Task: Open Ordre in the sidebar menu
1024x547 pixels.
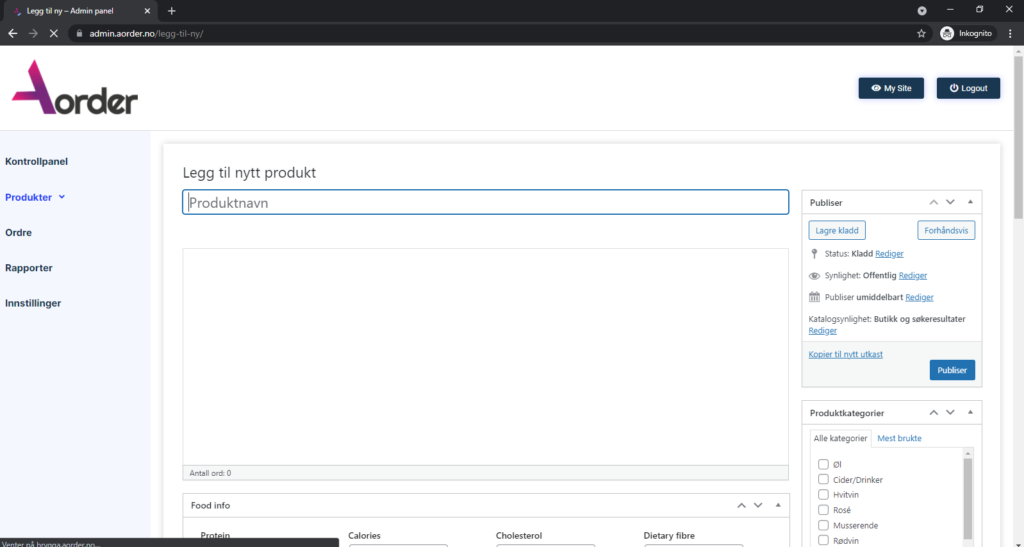Action: tap(19, 233)
